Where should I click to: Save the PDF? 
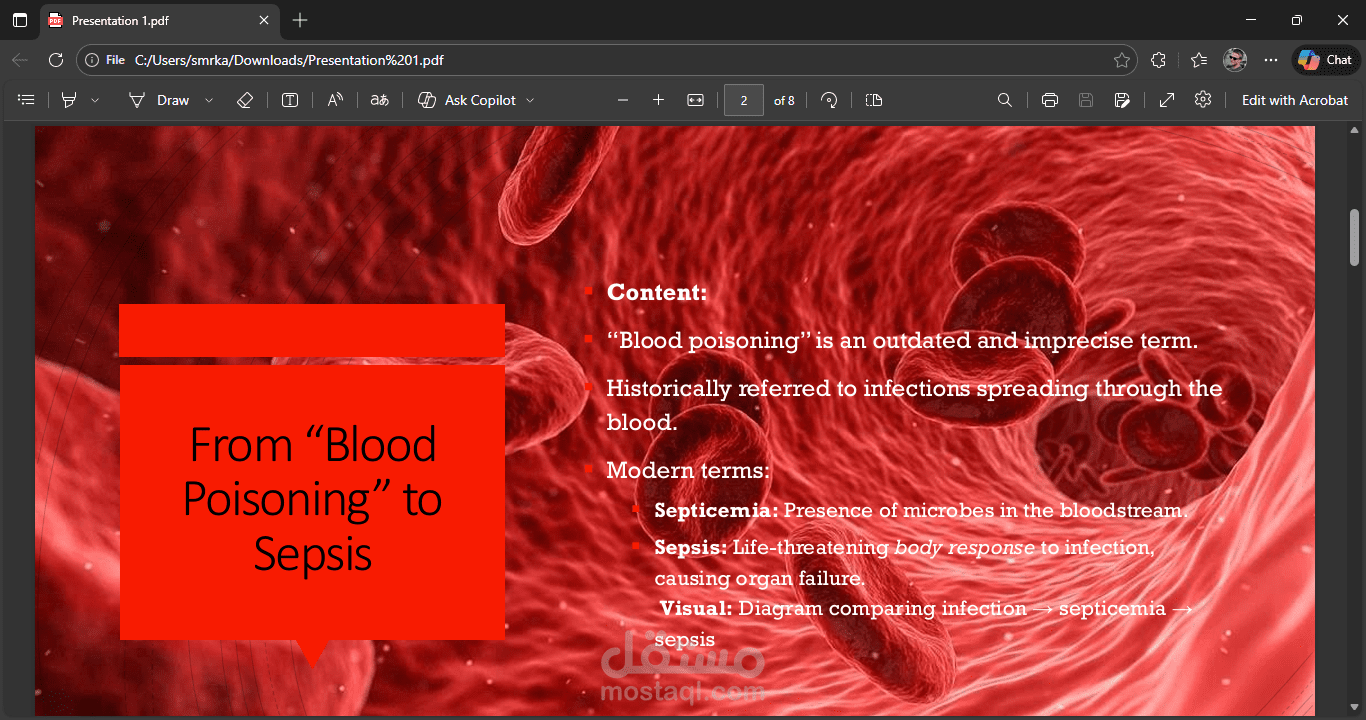[1086, 100]
